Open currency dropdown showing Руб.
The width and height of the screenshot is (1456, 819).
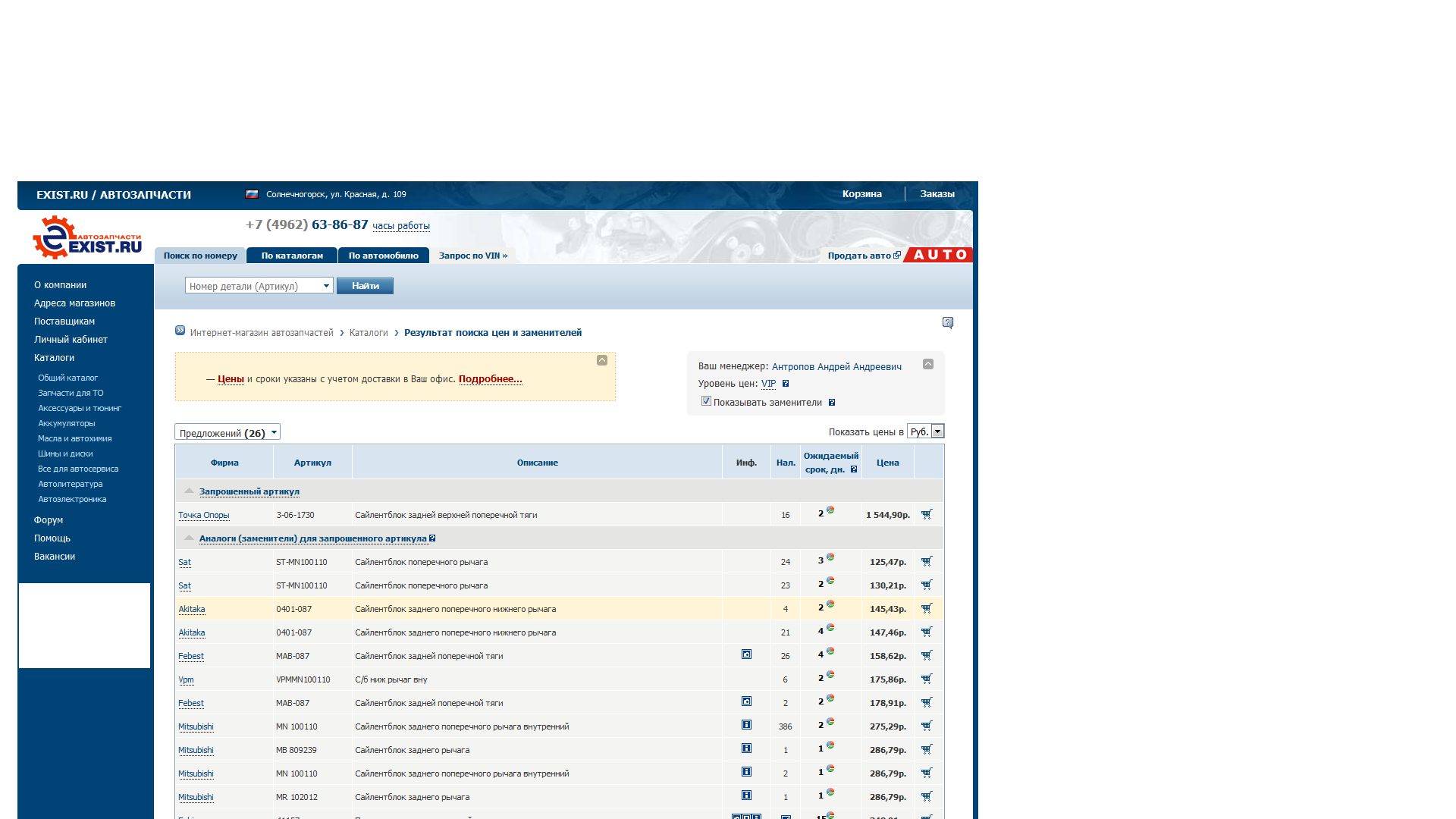pyautogui.click(x=925, y=431)
